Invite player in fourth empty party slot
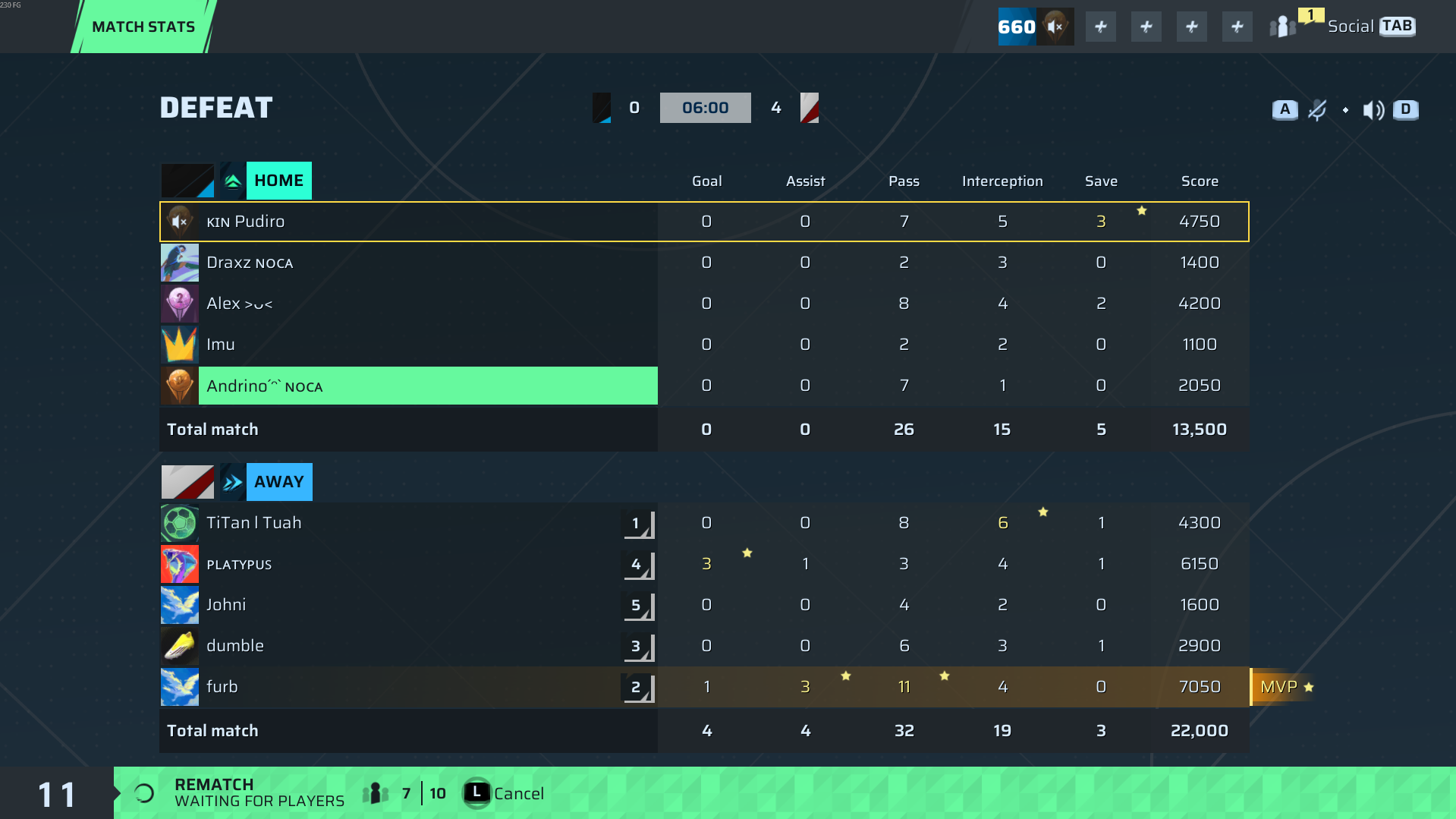This screenshot has width=1456, height=819. pyautogui.click(x=1237, y=27)
